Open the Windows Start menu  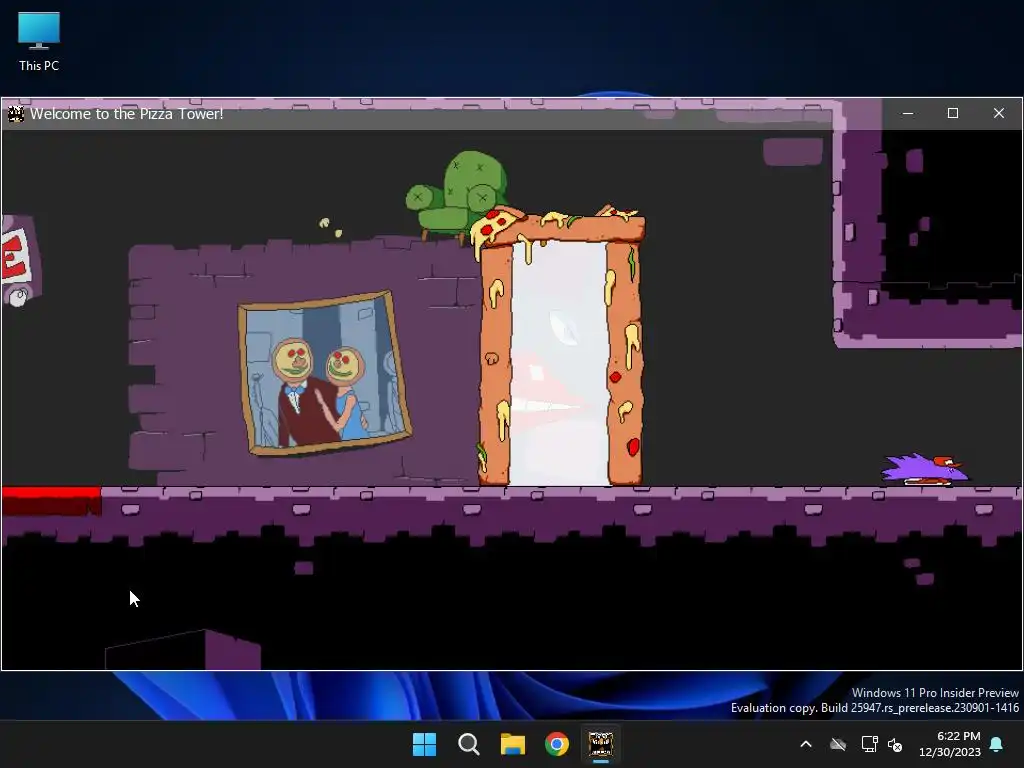coord(424,744)
